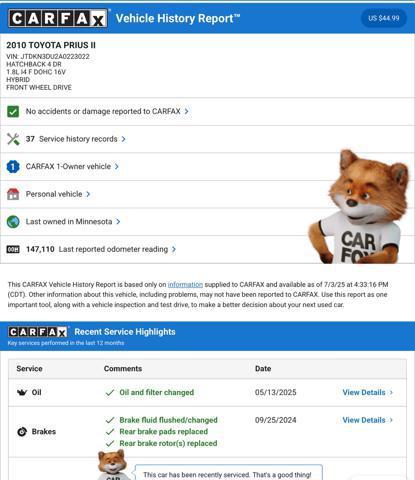The height and width of the screenshot is (480, 415).
Task: Click the globe icon for last owned location
Action: click(x=13, y=222)
